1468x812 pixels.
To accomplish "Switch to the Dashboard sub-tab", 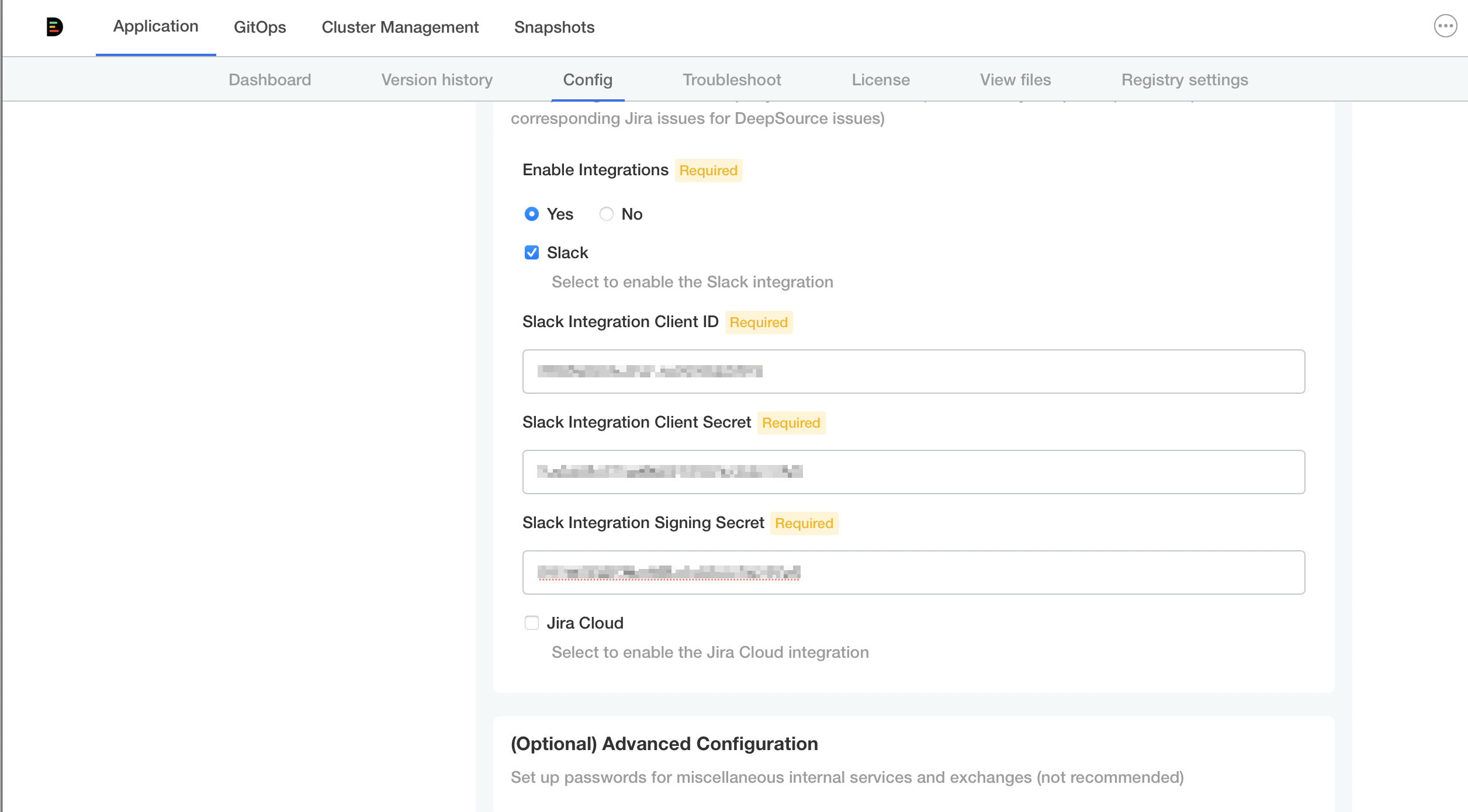I will [x=270, y=79].
